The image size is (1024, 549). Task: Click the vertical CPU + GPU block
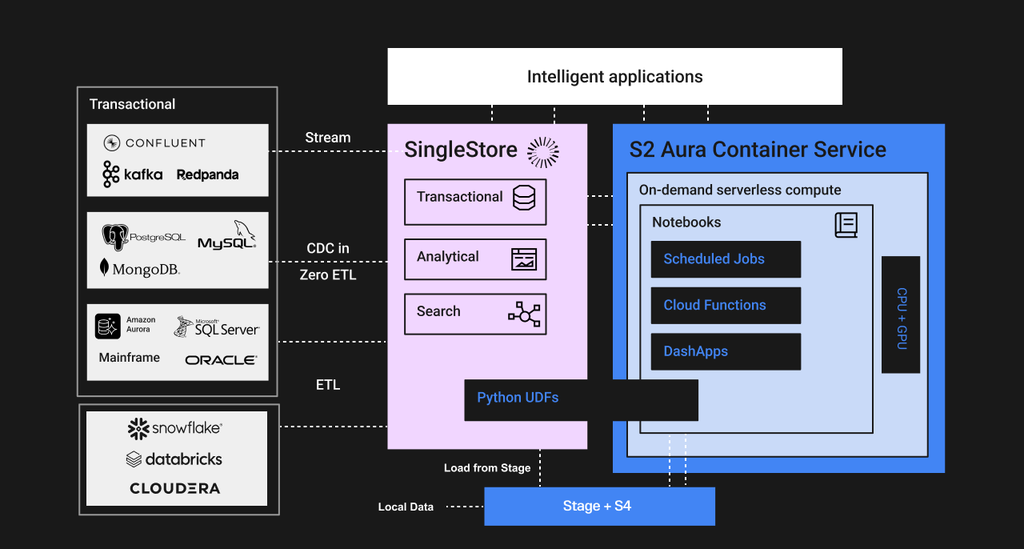tap(901, 315)
